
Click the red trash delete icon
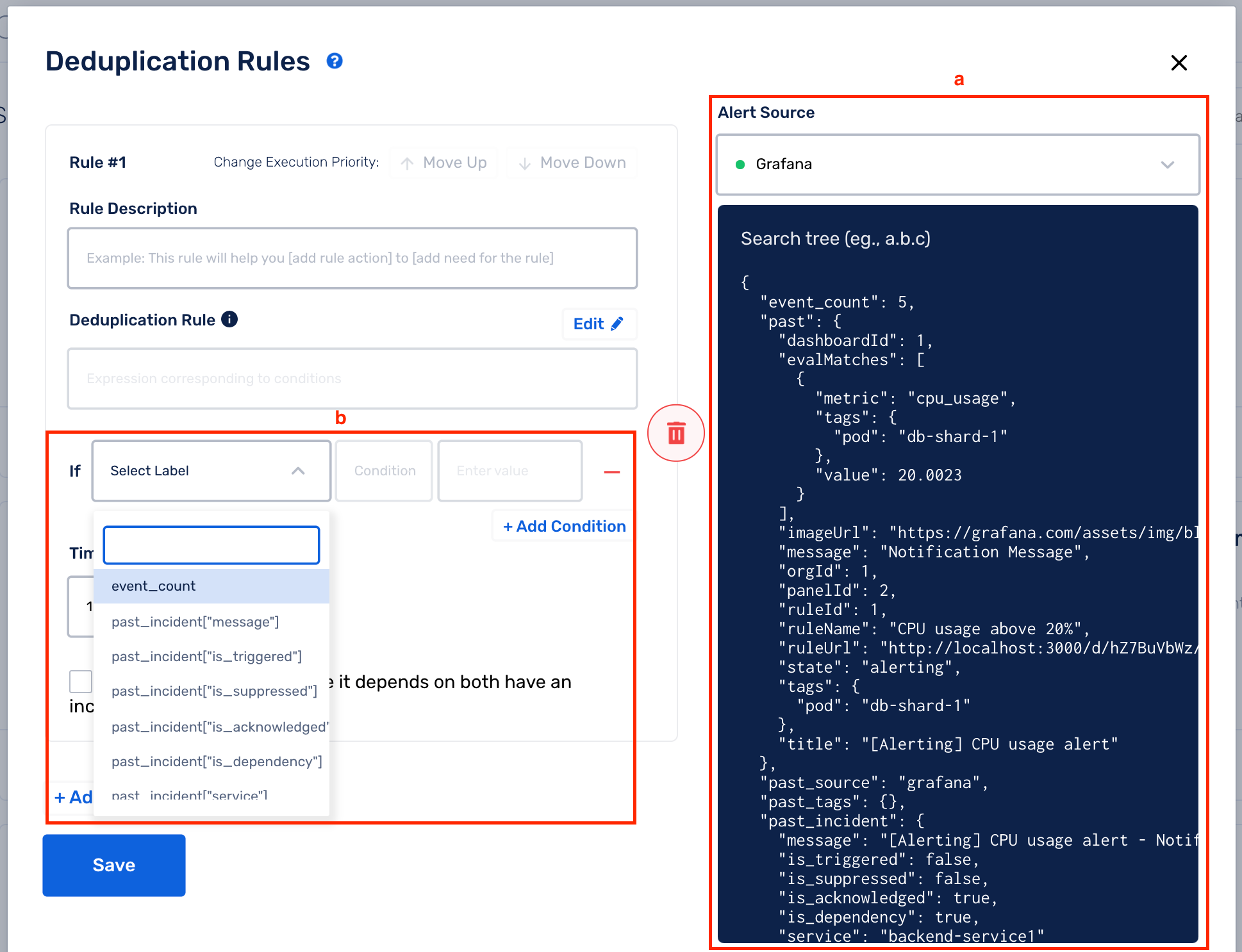pos(676,433)
